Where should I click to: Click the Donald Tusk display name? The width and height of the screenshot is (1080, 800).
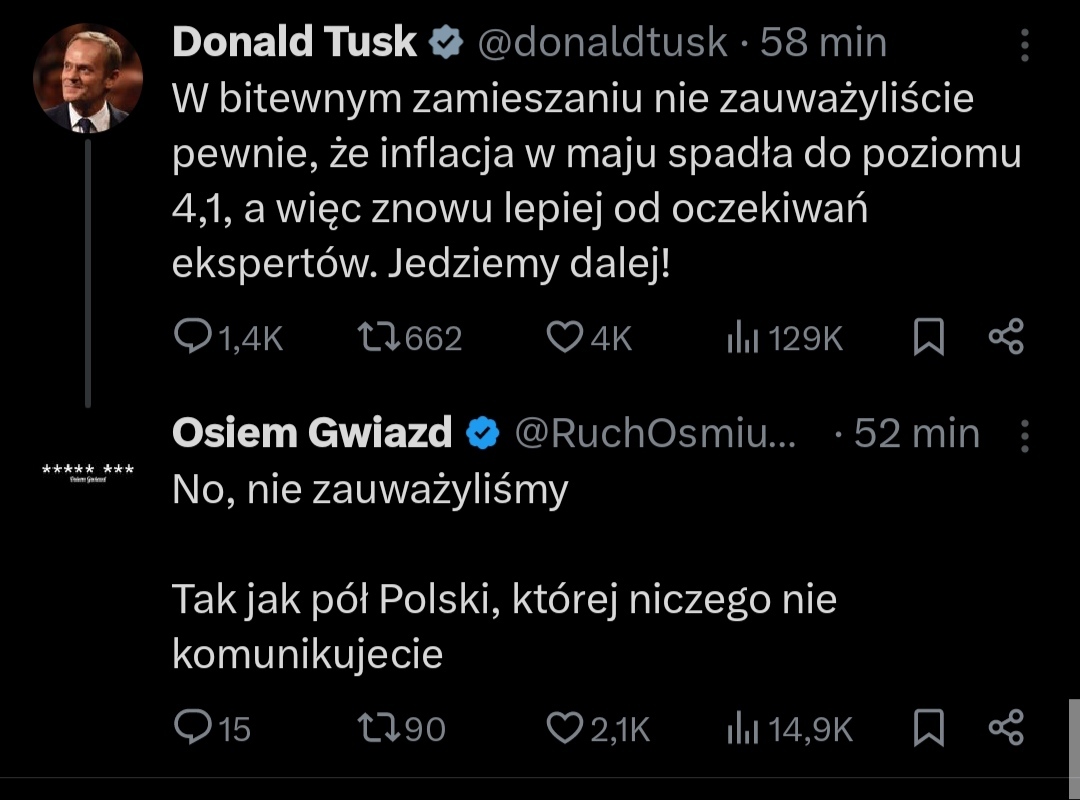pos(294,43)
